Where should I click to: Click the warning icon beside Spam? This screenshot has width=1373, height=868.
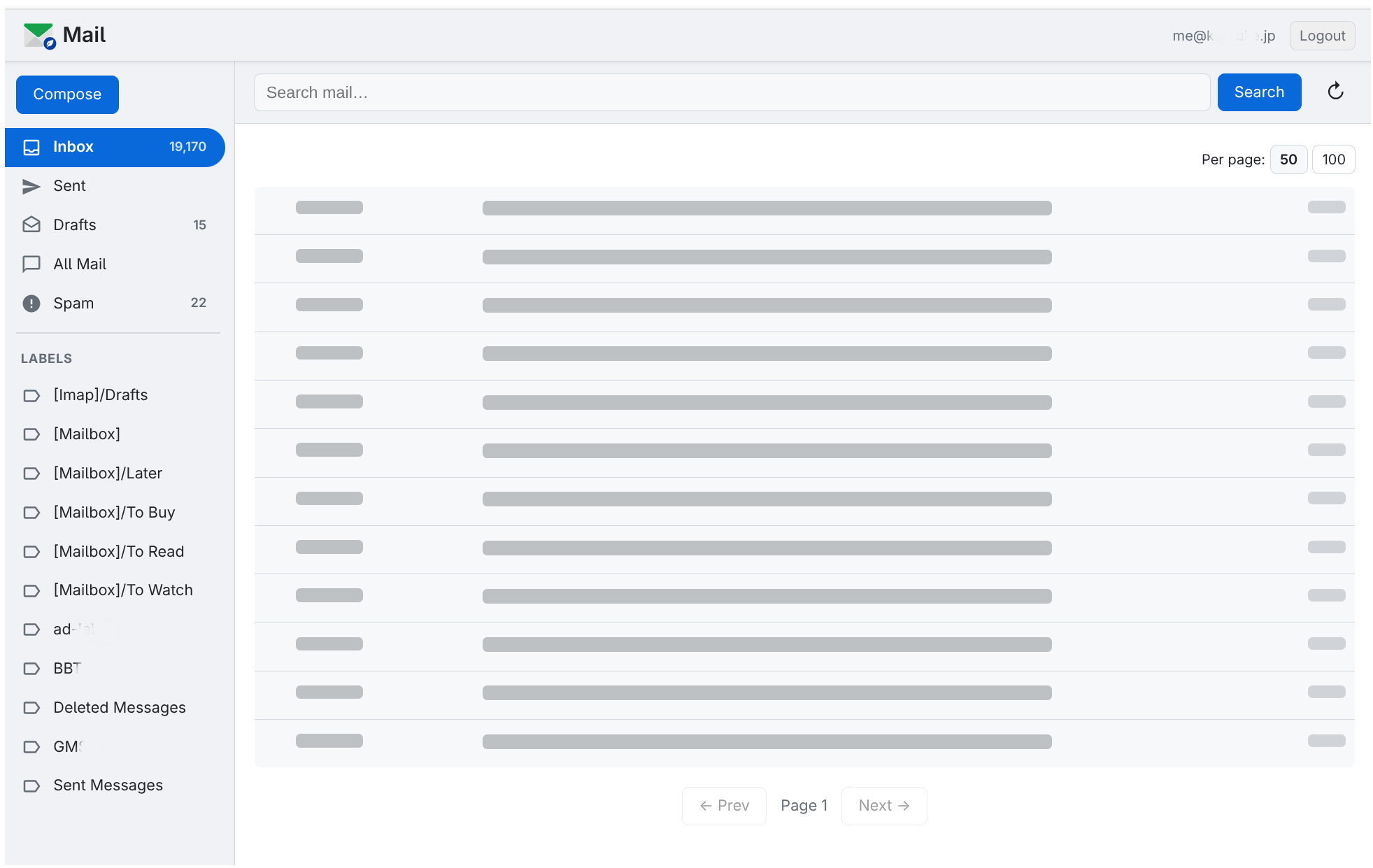(31, 303)
